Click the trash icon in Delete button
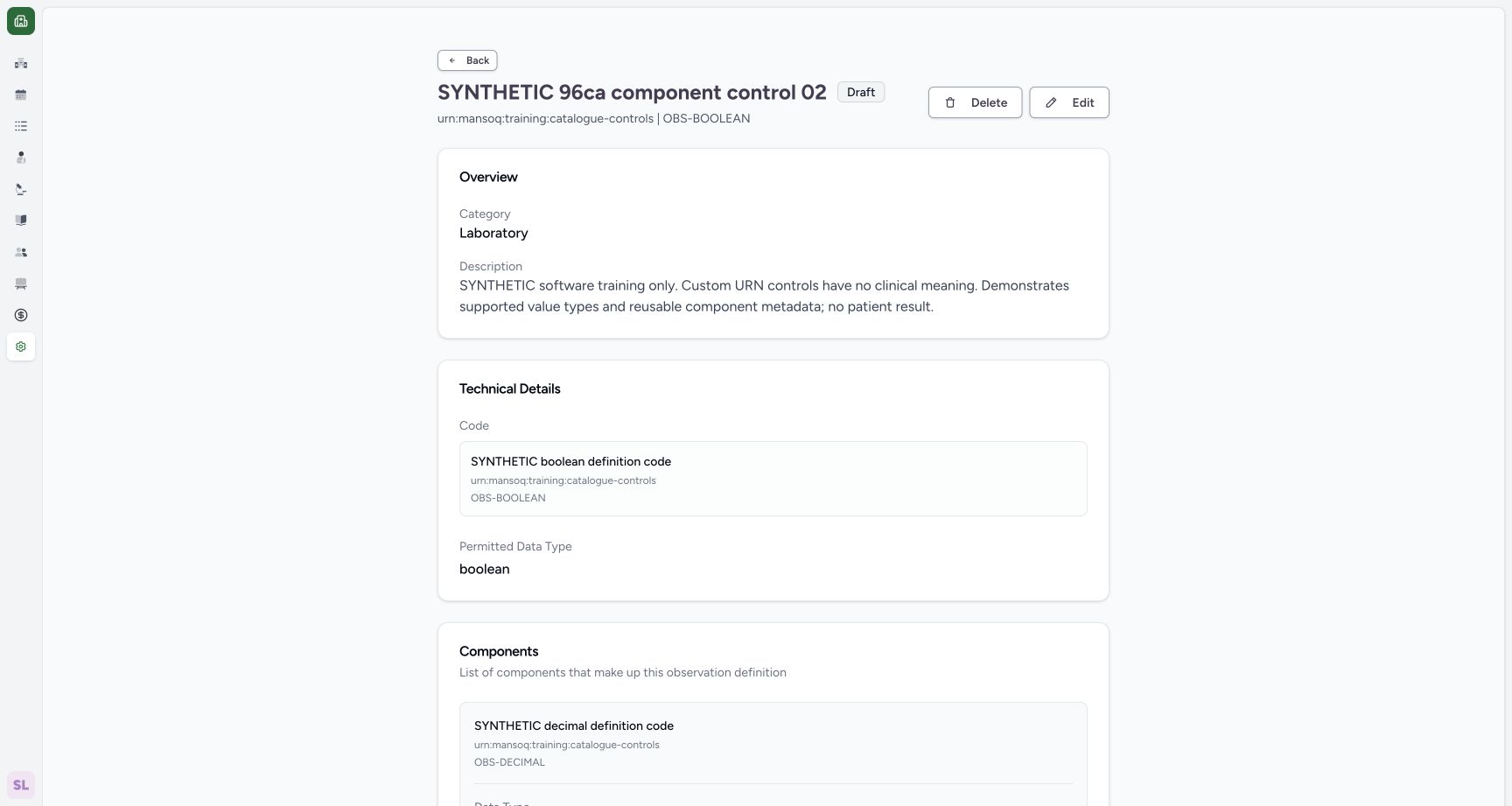 pyautogui.click(x=950, y=102)
